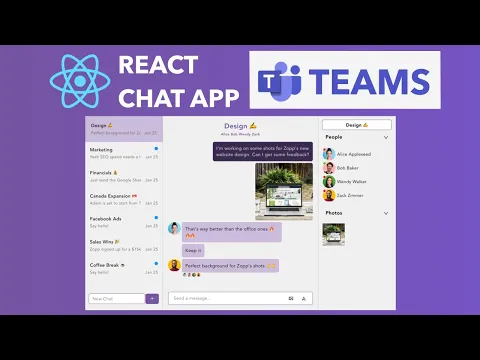Screen dimensions: 480x360
Task: Click the attach image icon in message box
Action: 291,298
